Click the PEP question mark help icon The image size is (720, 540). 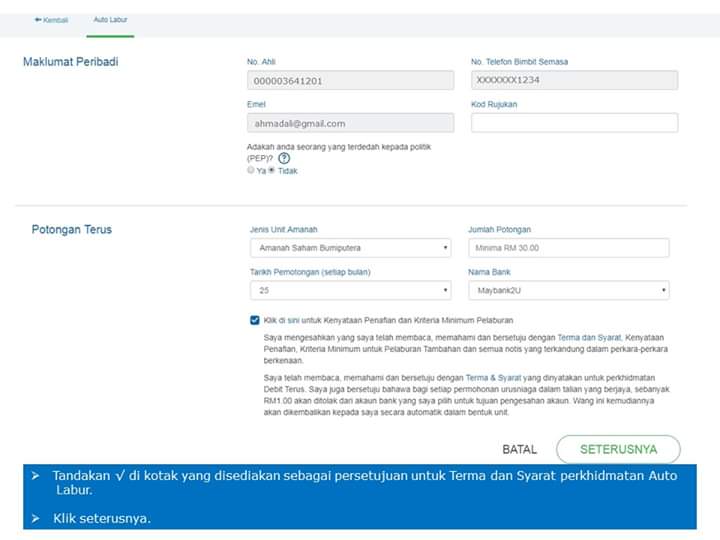(284, 158)
